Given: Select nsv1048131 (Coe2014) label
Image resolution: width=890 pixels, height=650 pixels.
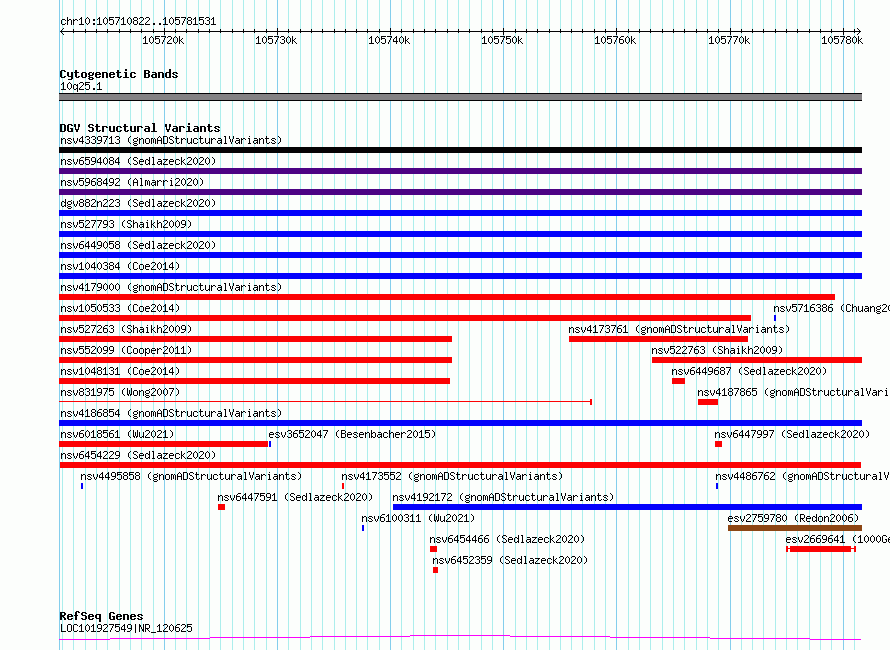Looking at the screenshot, I should click(x=120, y=371).
